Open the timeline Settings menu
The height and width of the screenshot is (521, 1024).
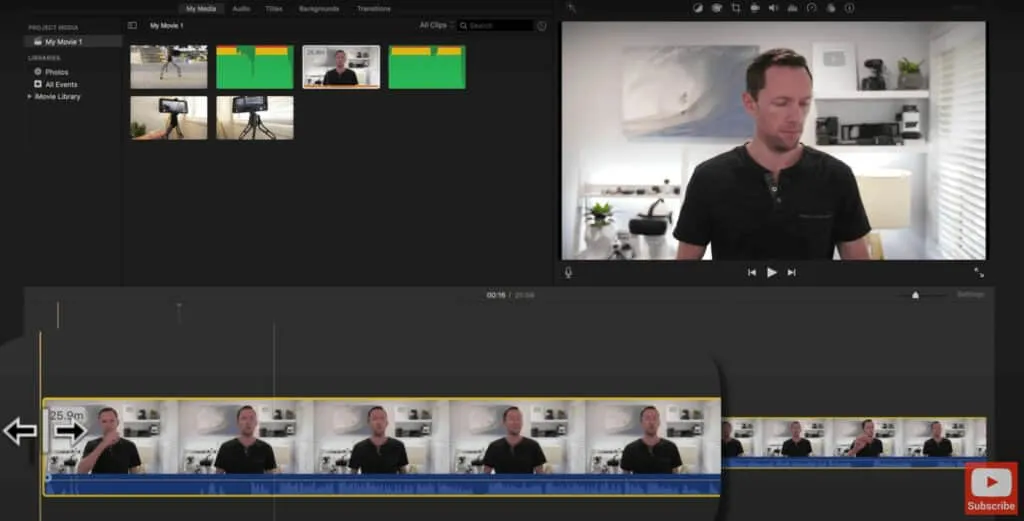click(970, 295)
